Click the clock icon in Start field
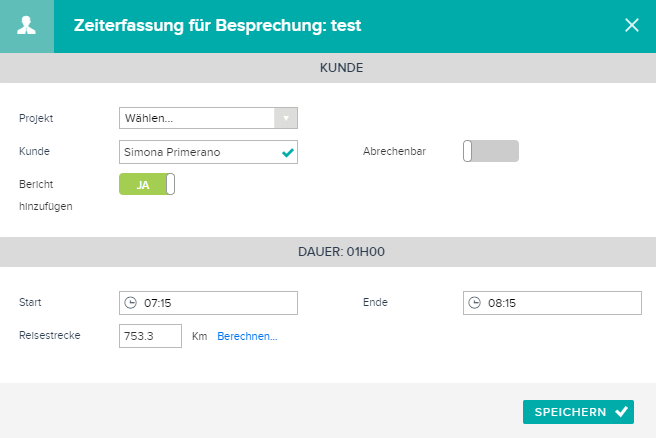The width and height of the screenshot is (656, 438). pos(131,302)
